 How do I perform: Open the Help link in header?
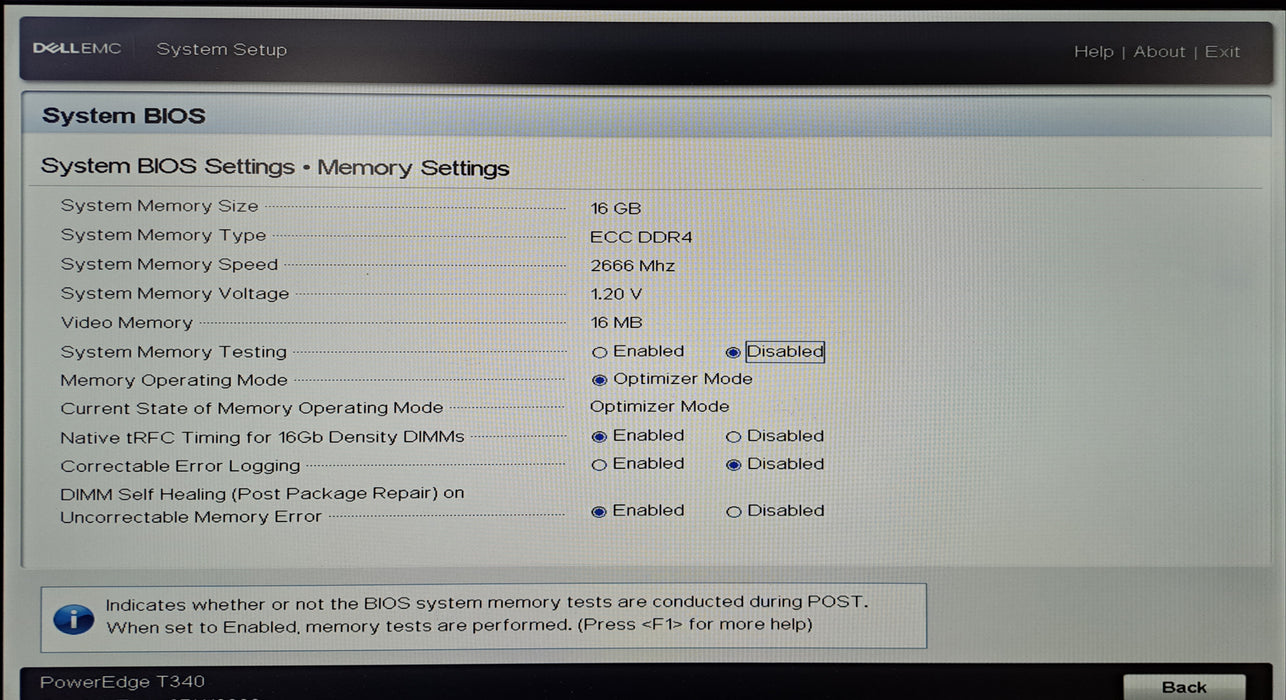[x=1093, y=52]
